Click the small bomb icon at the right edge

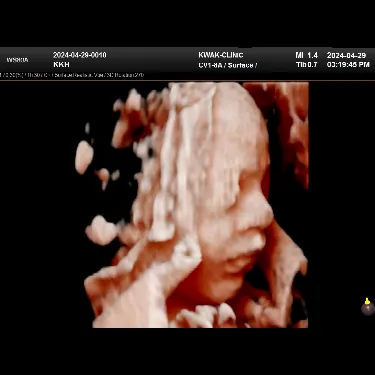pos(367,307)
